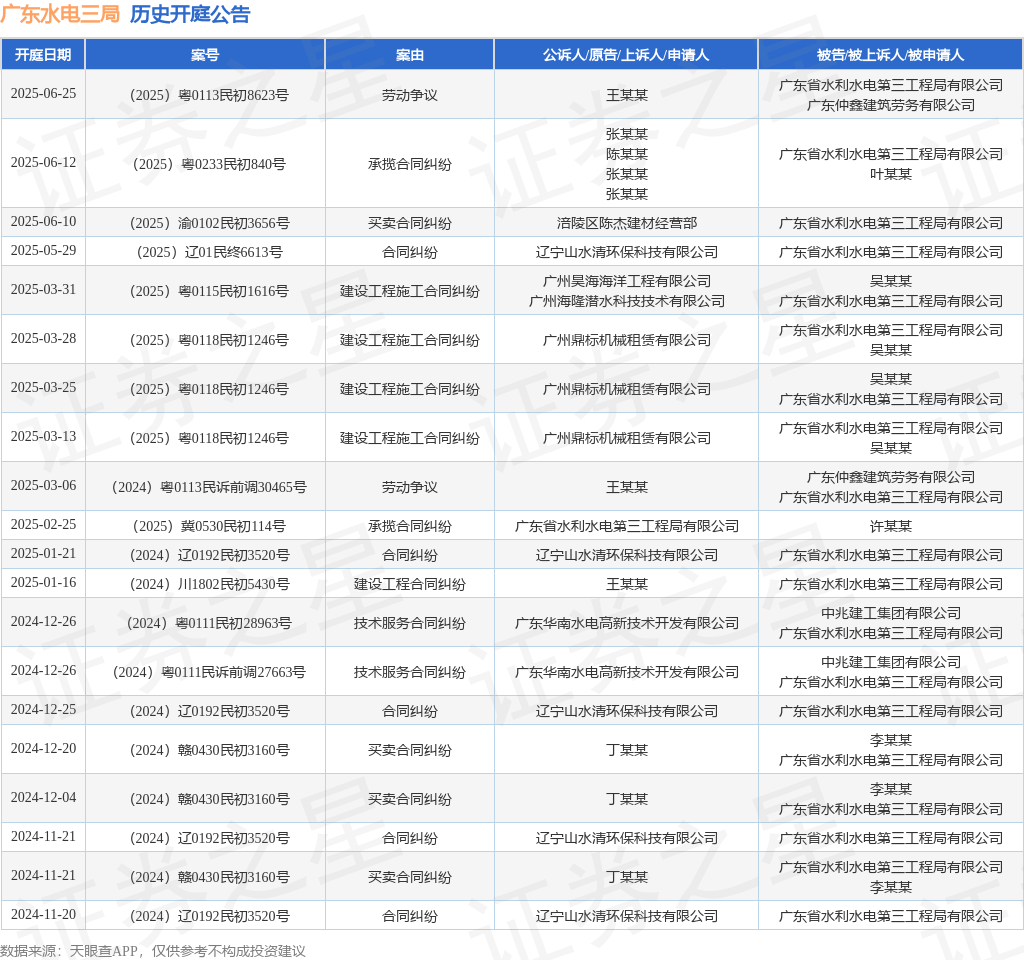The image size is (1024, 960).
Task: Click the 开庭日期 column header
Action: [x=43, y=55]
